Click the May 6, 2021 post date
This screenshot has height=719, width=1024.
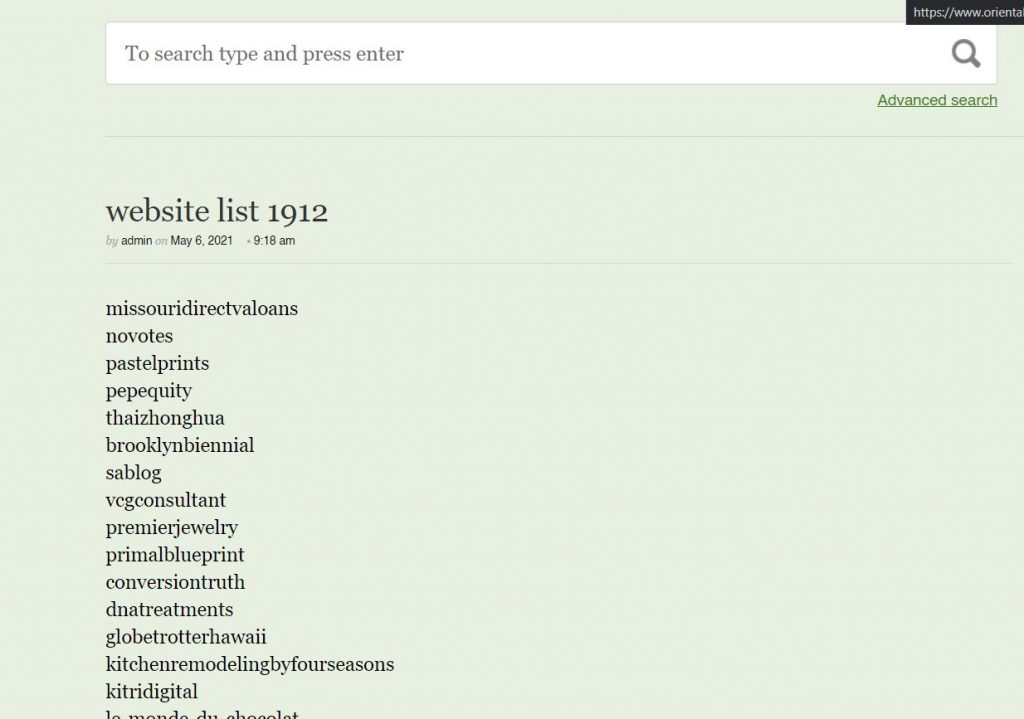click(202, 241)
